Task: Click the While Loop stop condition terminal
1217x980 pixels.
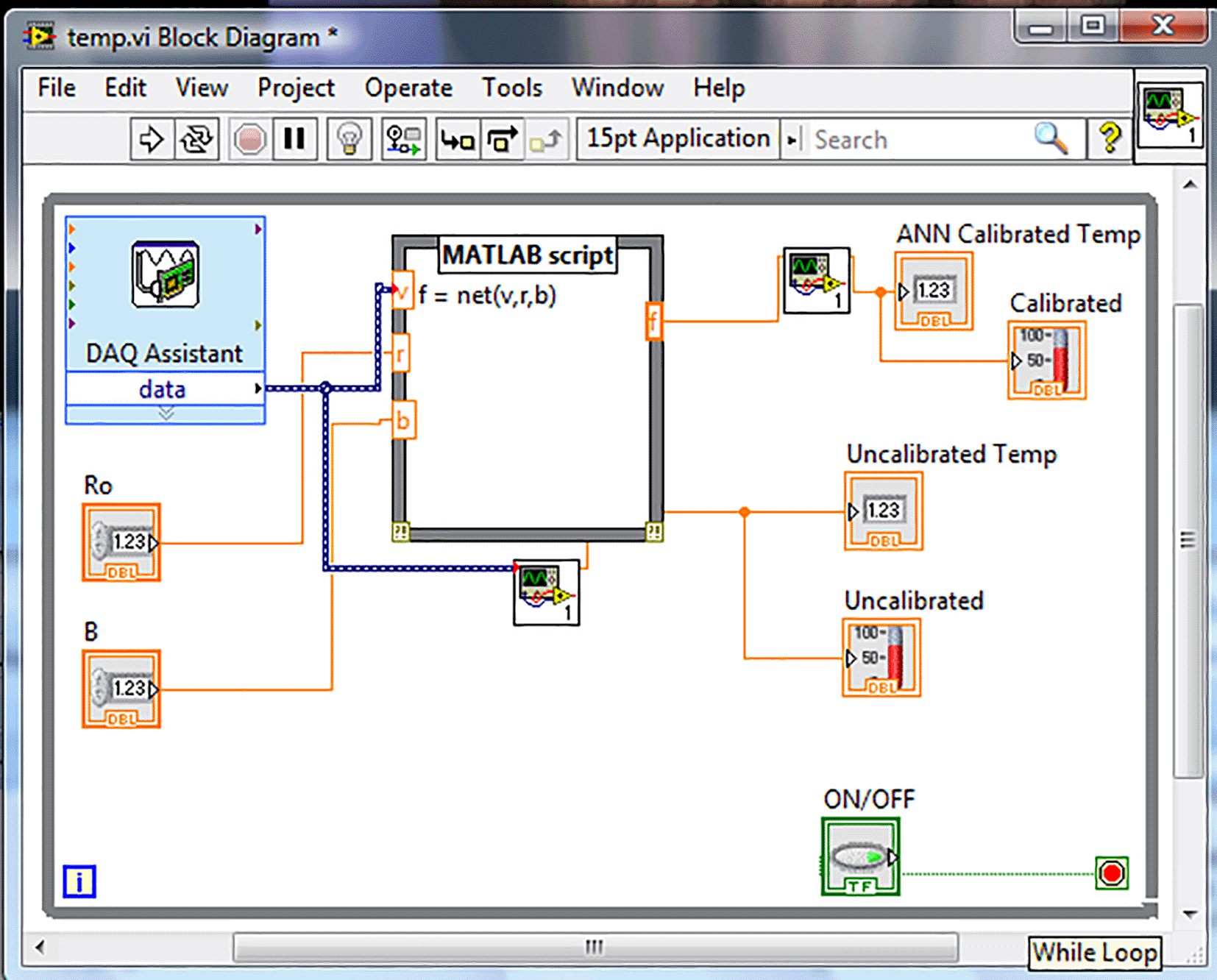Action: coord(1111,873)
